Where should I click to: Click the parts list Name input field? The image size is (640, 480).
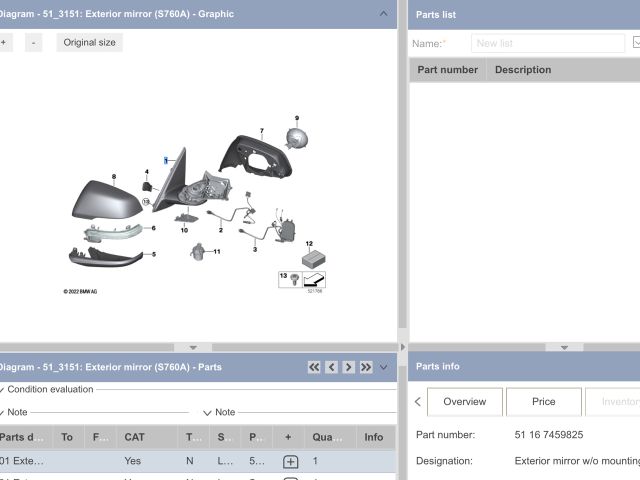point(547,43)
